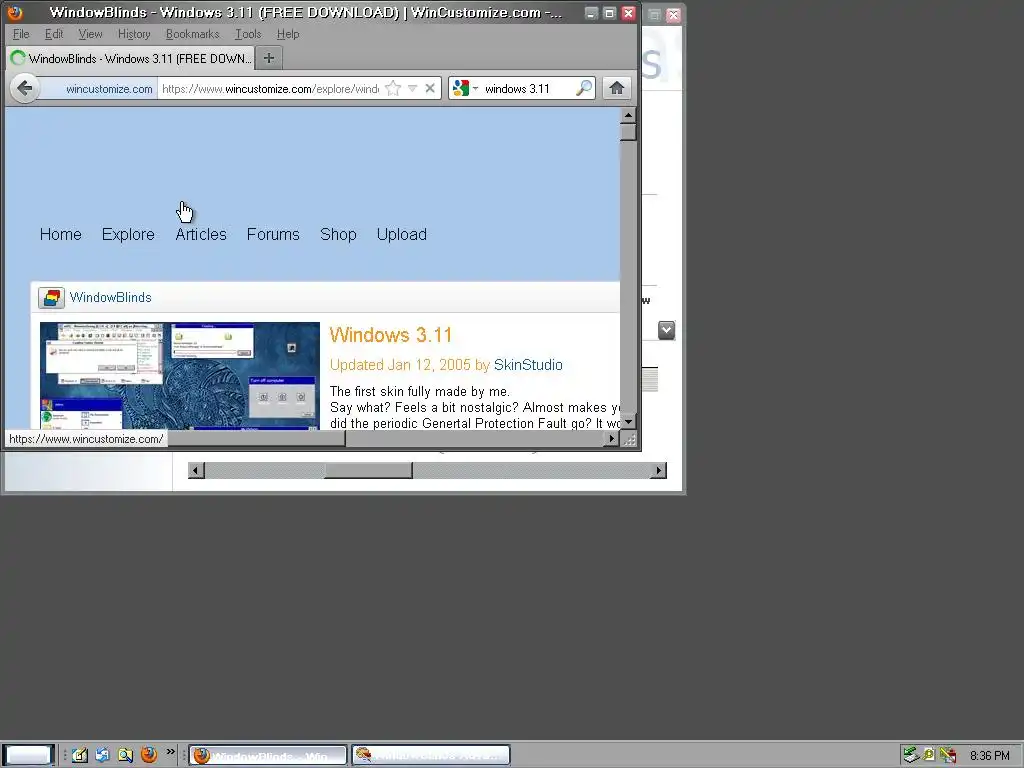
Task: Click the Explore navigation link
Action: tap(128, 234)
